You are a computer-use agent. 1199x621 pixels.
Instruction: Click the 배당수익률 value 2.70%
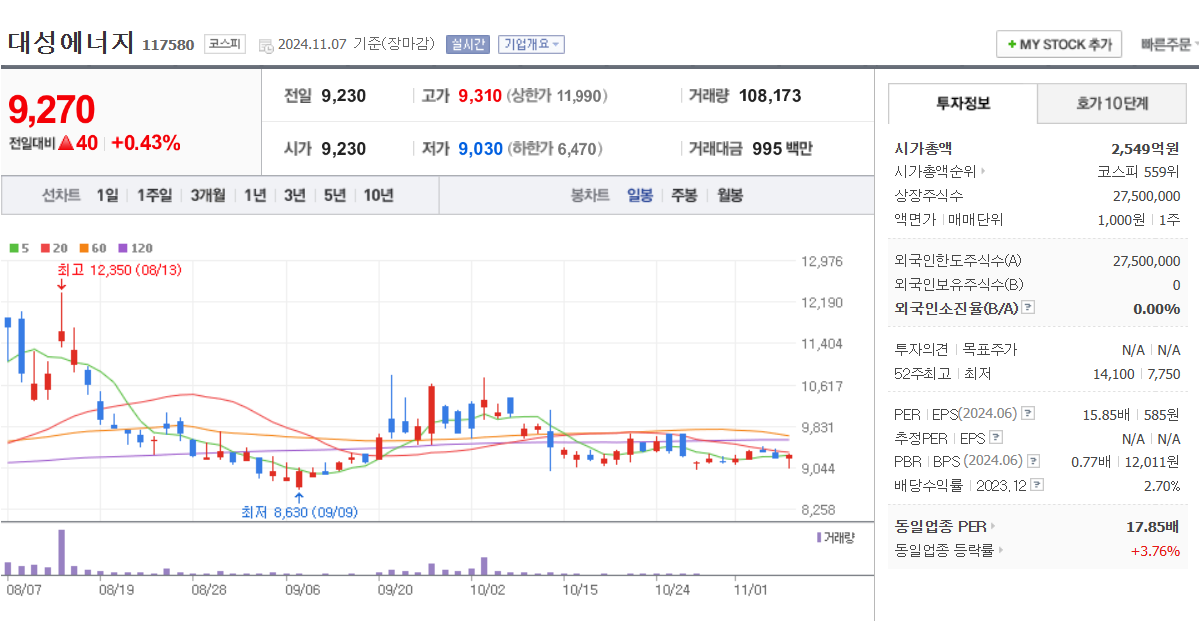click(x=1162, y=486)
